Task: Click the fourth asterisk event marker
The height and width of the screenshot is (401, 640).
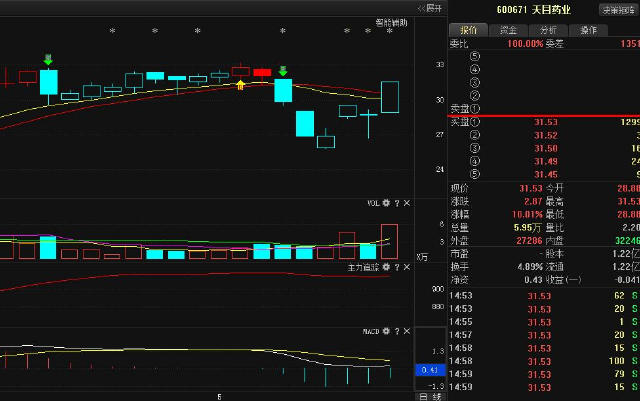Action: (x=283, y=31)
